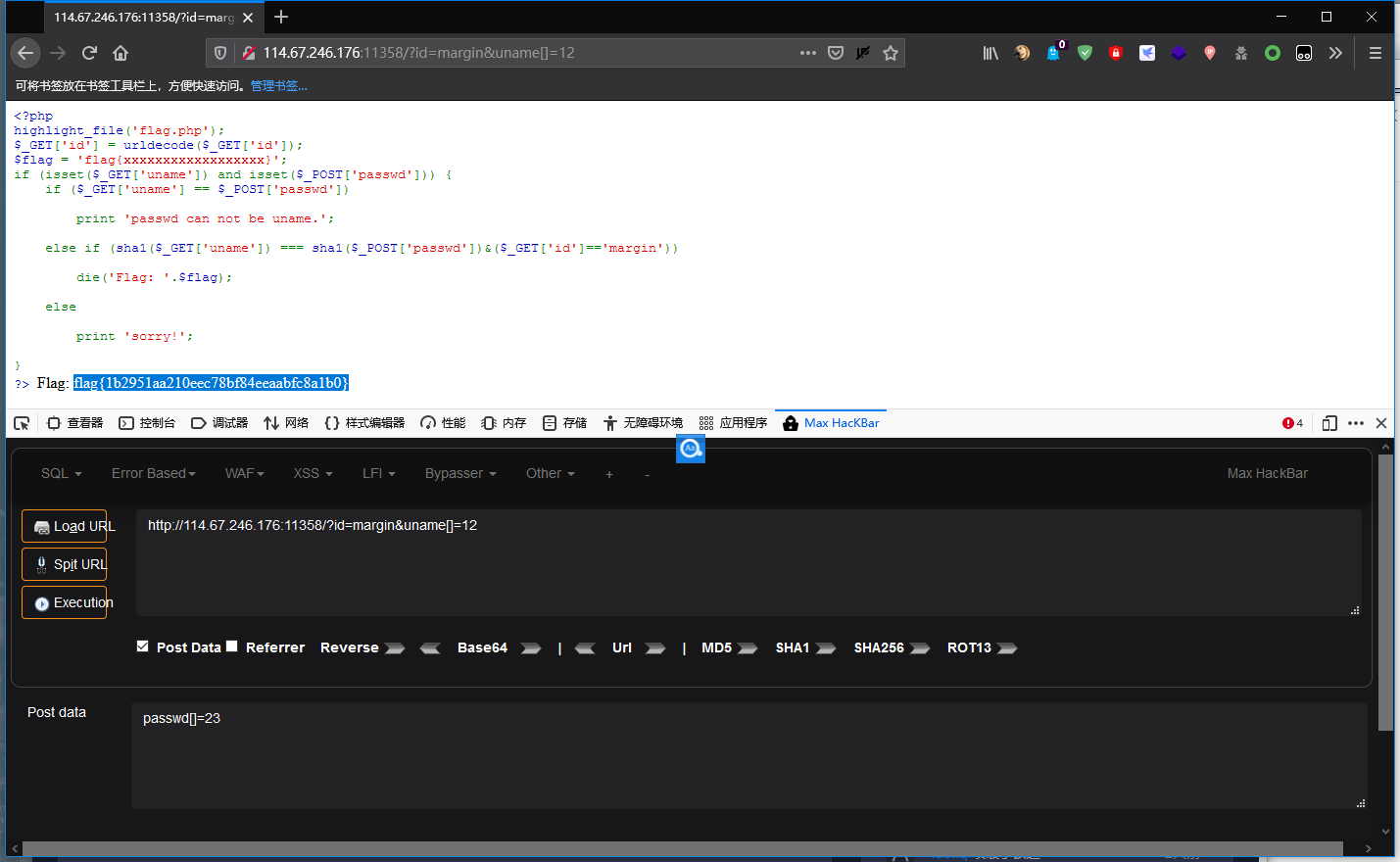
Task: Click the error count indicator
Action: (1292, 423)
